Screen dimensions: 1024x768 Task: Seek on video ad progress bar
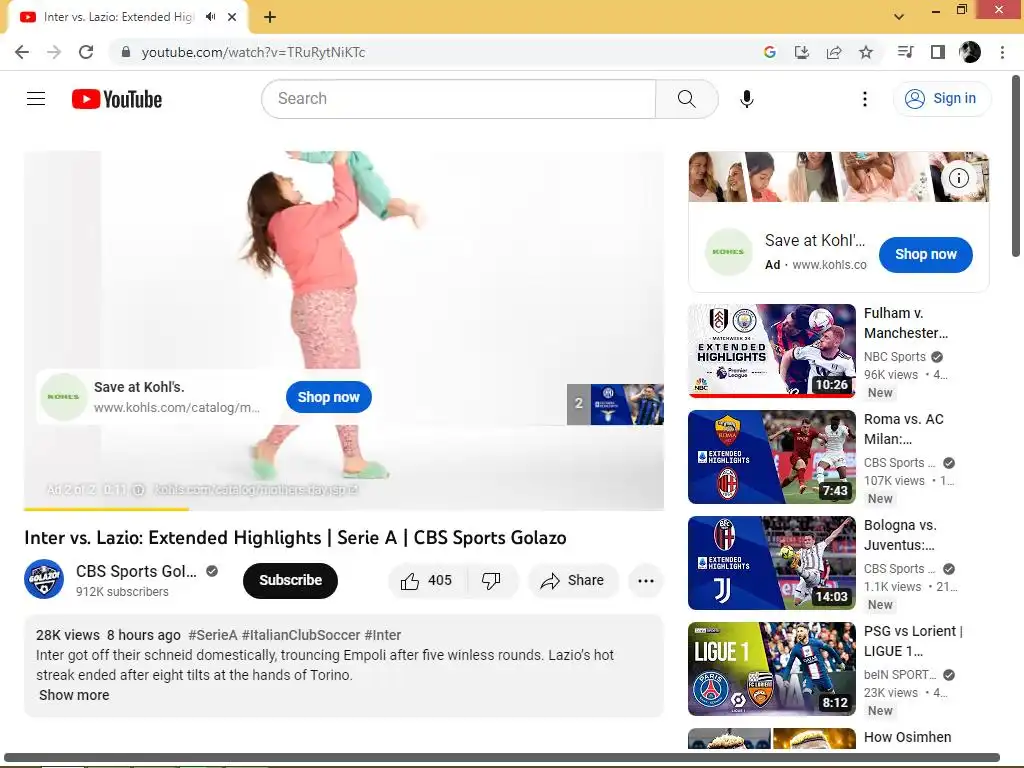coord(344,509)
